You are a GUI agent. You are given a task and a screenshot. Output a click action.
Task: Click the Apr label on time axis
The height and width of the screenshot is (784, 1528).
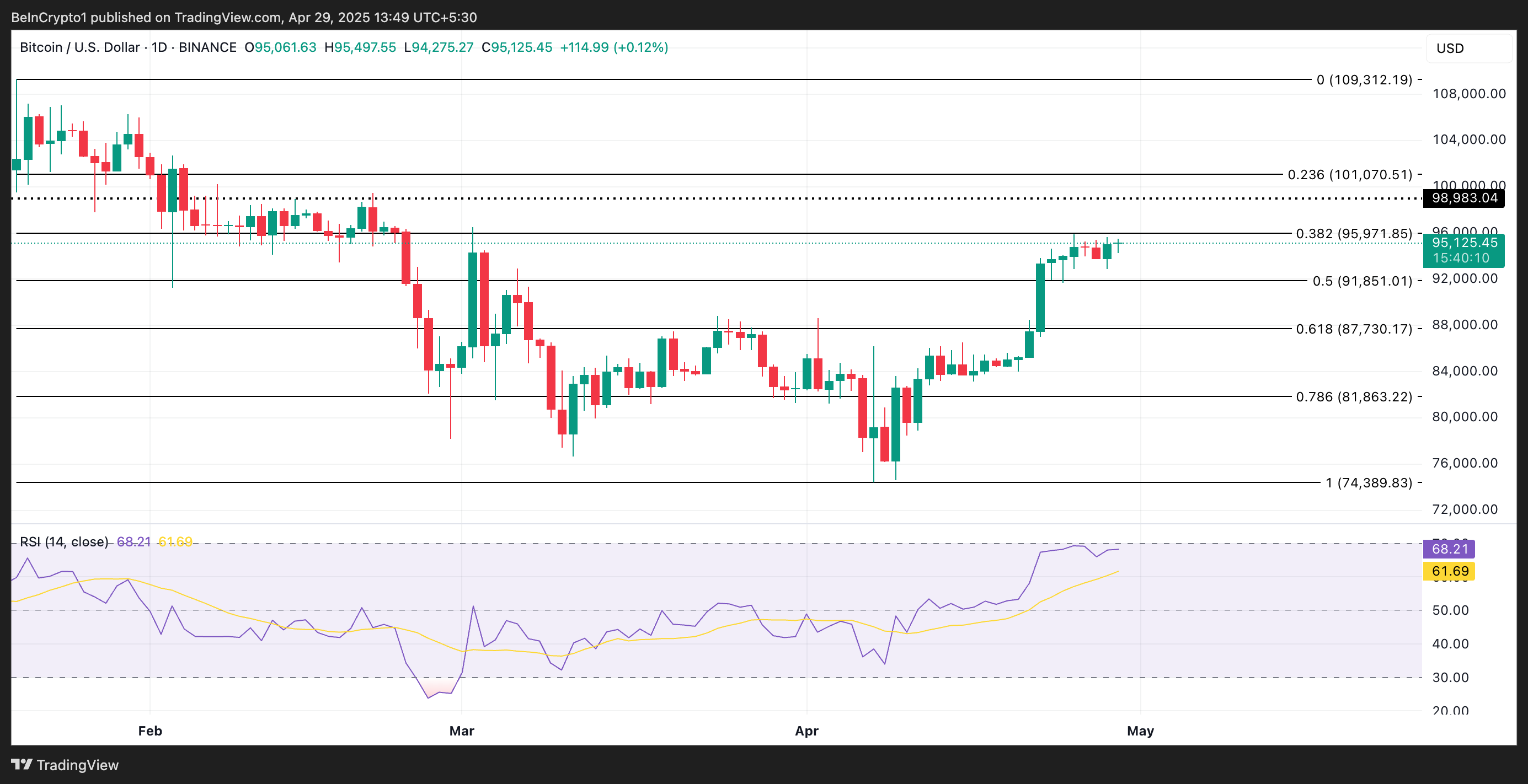806,731
